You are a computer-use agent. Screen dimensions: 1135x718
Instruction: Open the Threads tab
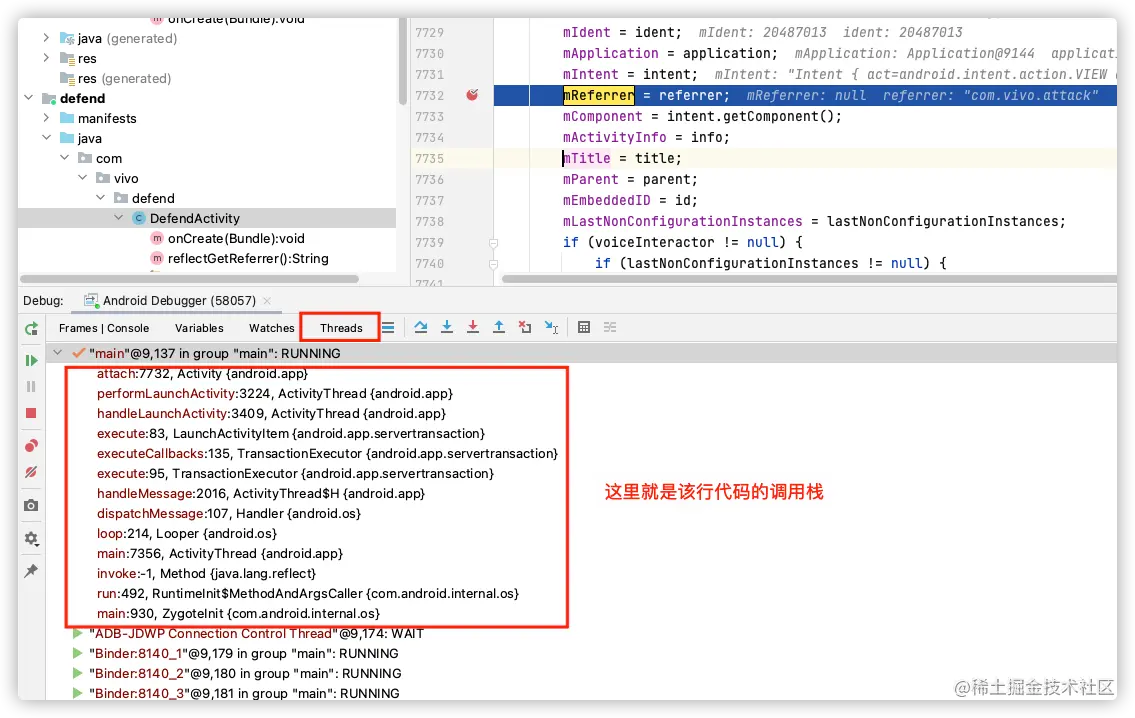[339, 327]
